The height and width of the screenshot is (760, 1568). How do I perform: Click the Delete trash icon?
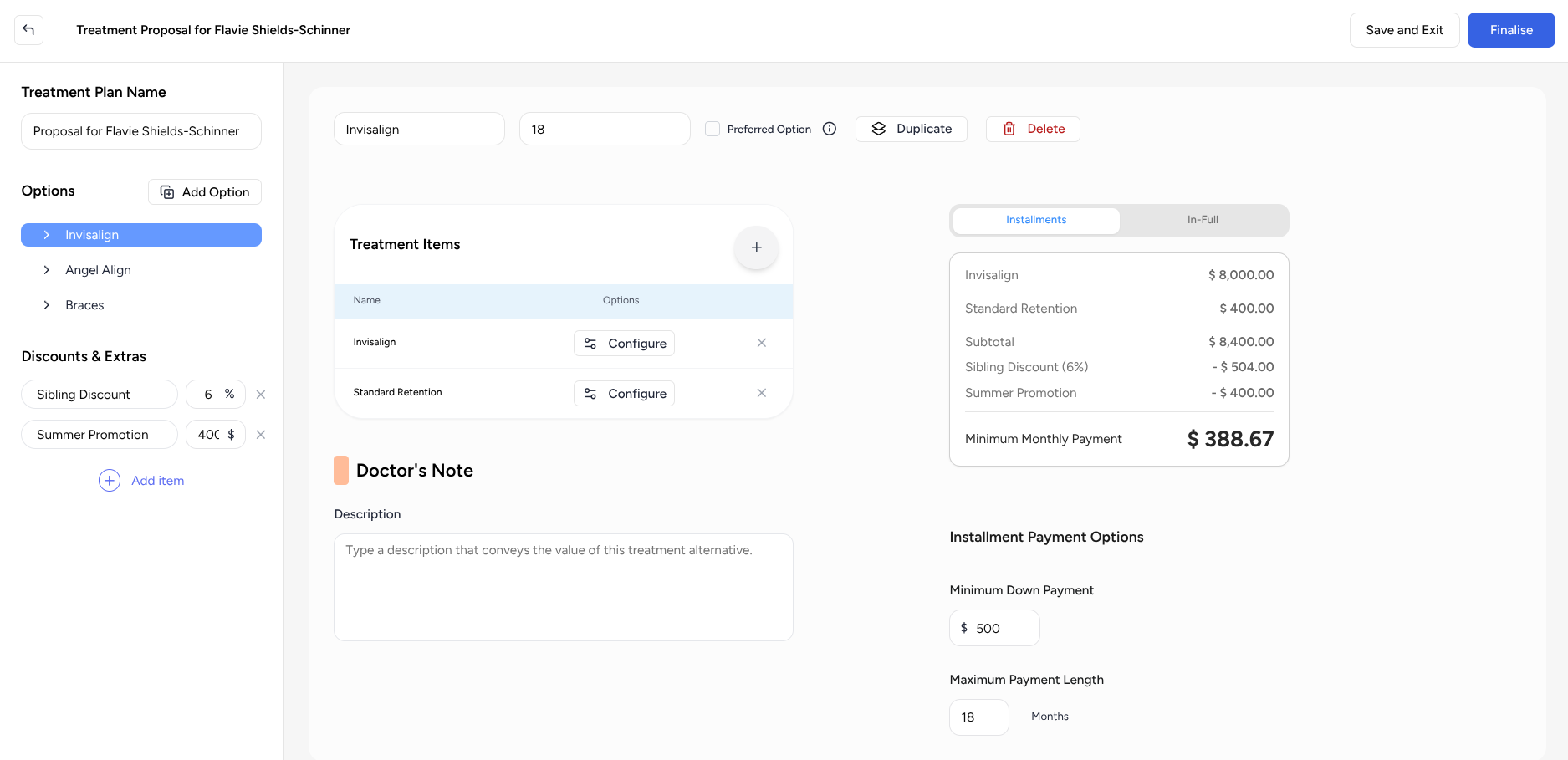(x=1009, y=129)
